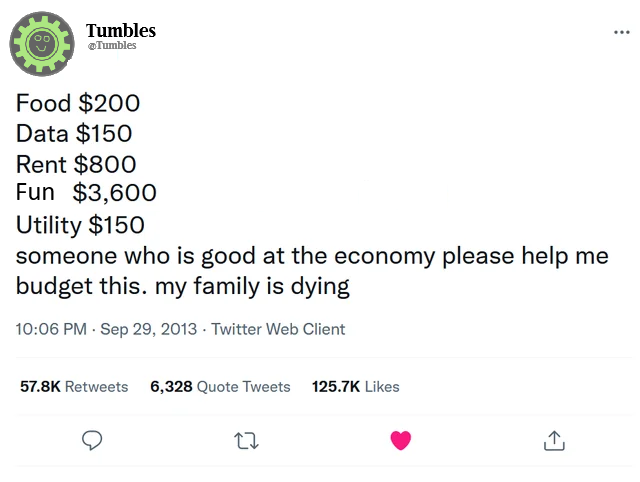Click the Tumbles gear profile avatar
The image size is (640, 482).
coord(43,45)
